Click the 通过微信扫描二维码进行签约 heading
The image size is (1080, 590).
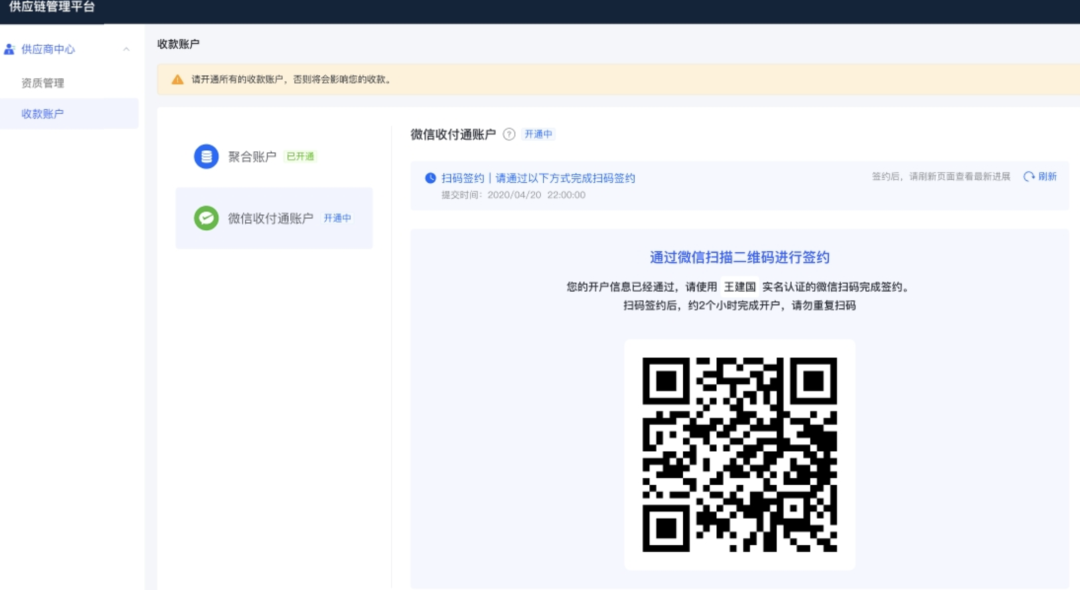(x=740, y=257)
